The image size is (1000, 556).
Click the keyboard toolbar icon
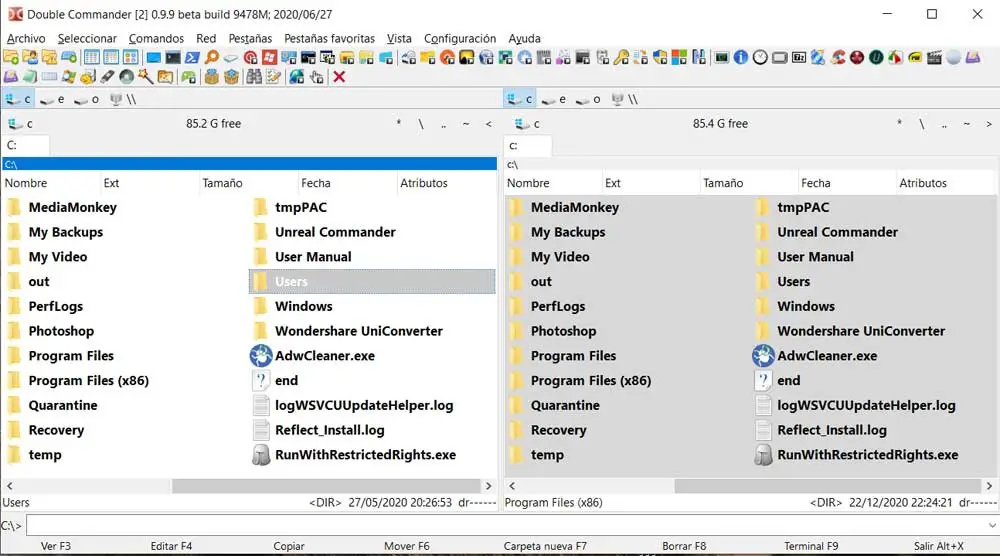49,77
